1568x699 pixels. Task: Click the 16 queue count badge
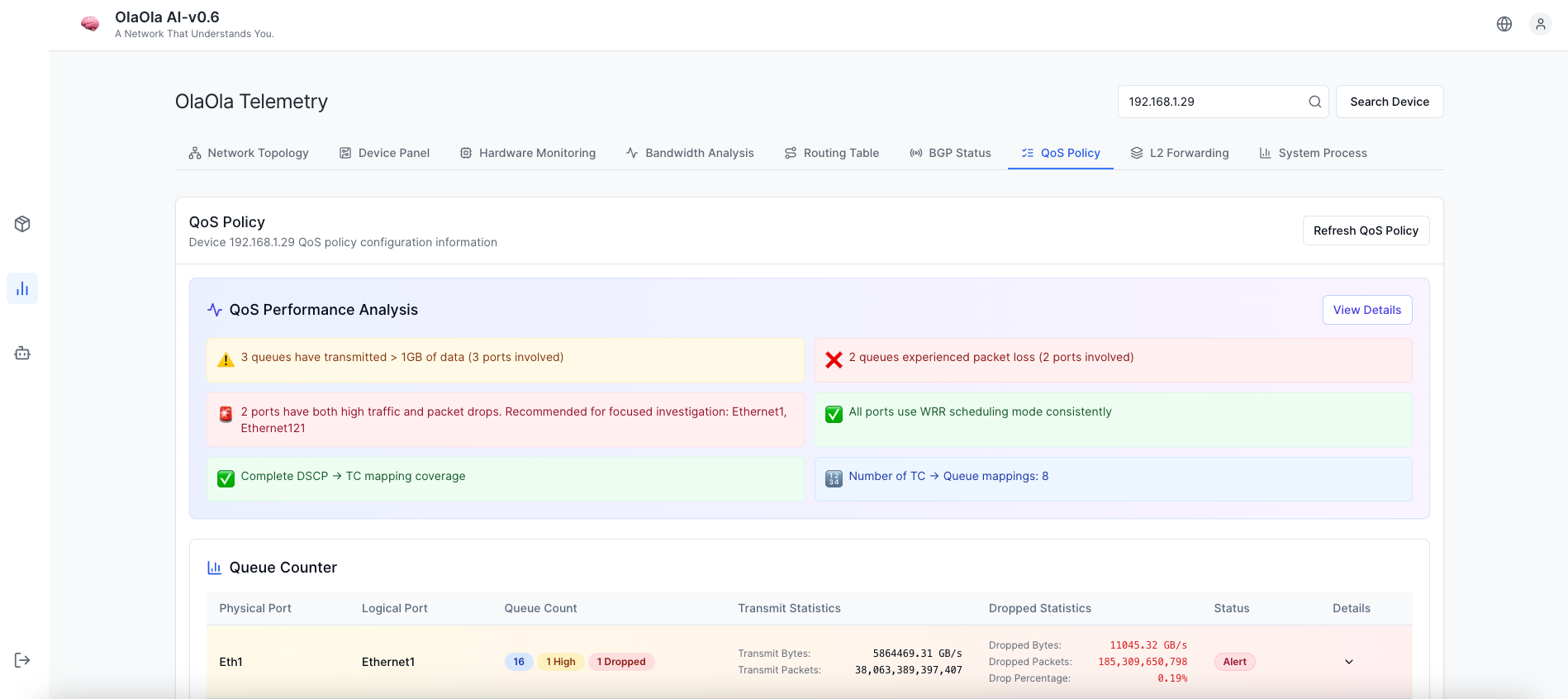tap(519, 662)
